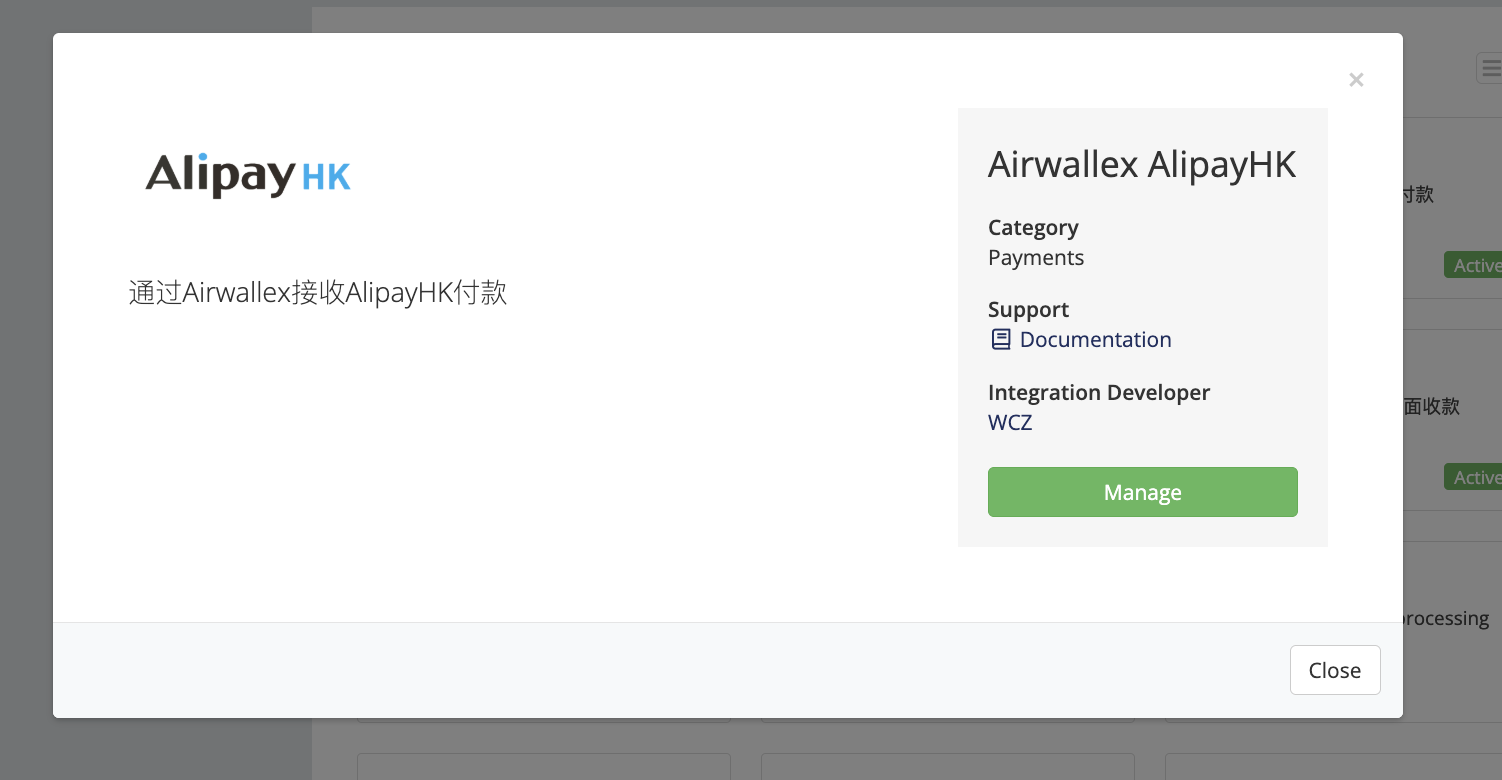Select the Payments category label
Screen dimensions: 1502x780
(1035, 257)
